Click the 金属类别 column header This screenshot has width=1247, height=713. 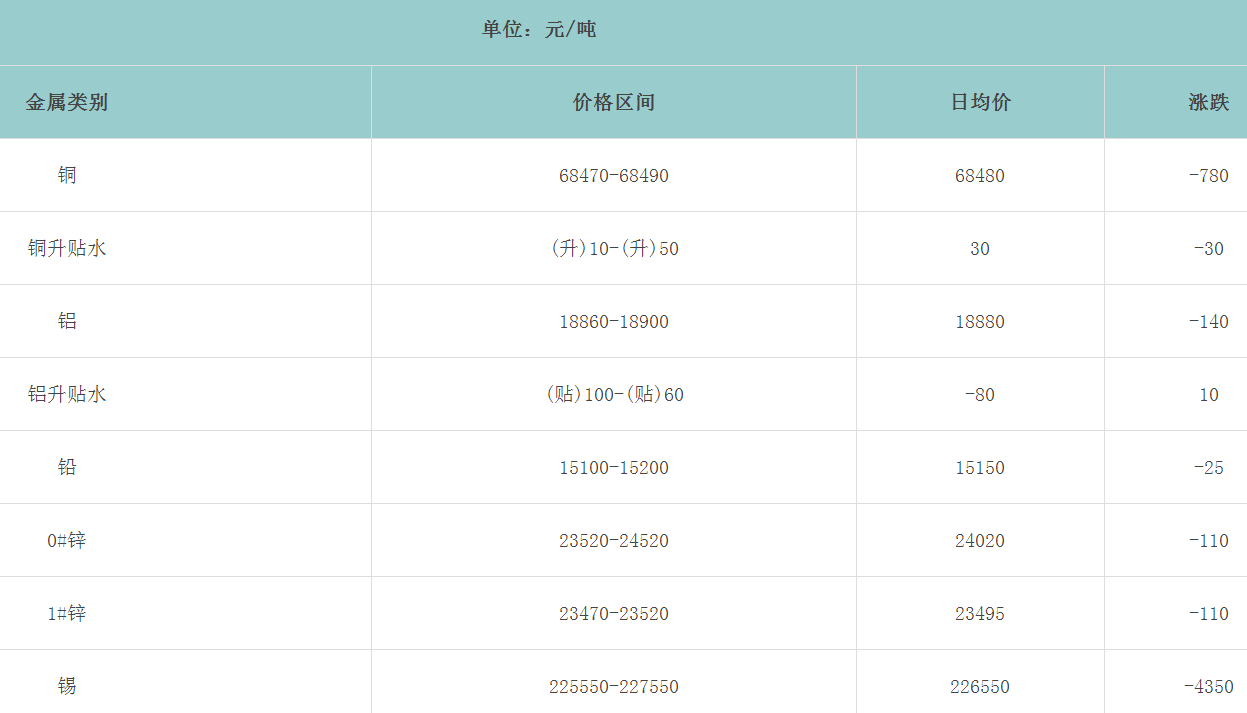pos(67,102)
